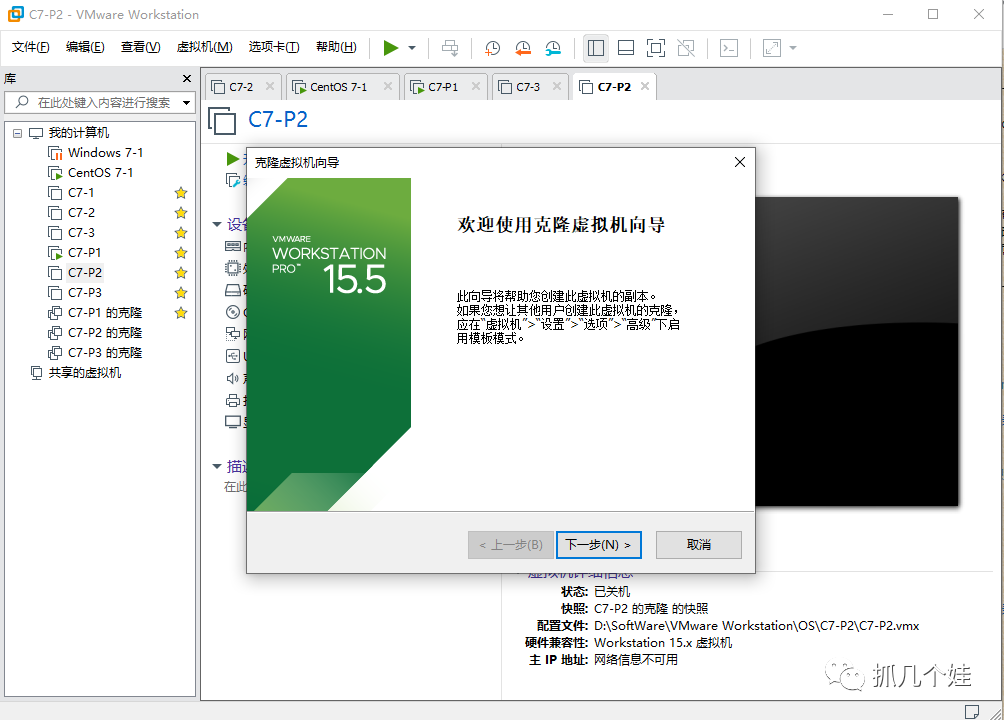Open the library search filter dropdown
Image resolution: width=1004 pixels, height=720 pixels.
[186, 102]
